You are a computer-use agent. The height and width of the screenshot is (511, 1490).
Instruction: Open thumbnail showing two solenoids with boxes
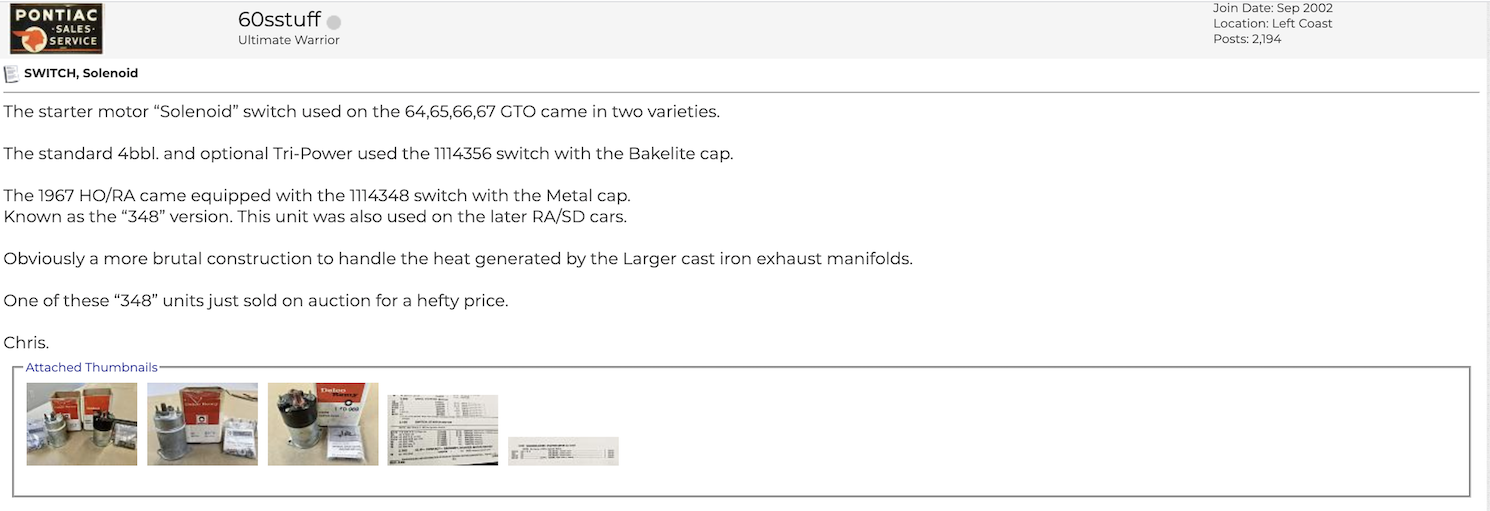82,424
